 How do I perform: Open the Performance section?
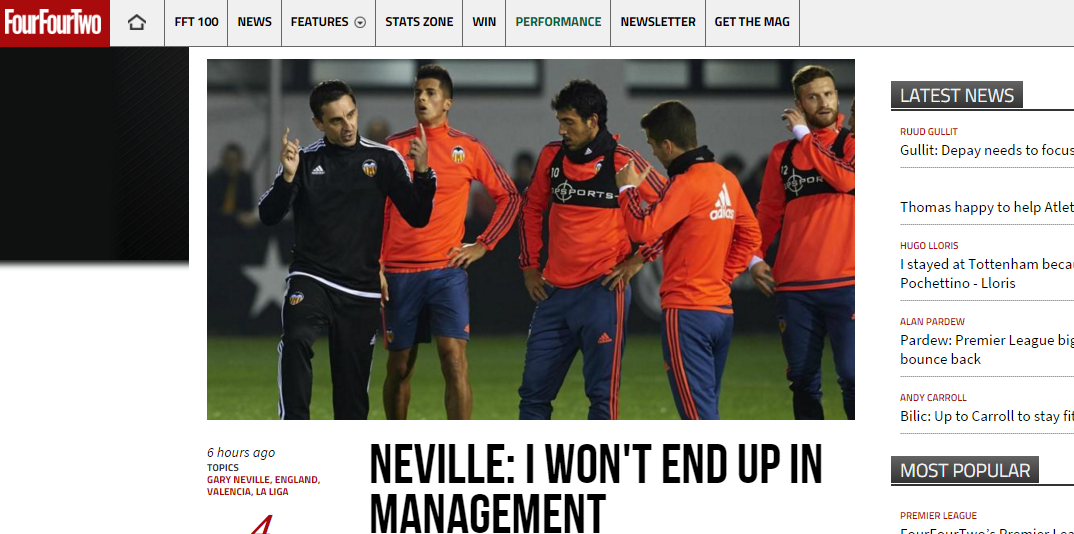[x=558, y=22]
